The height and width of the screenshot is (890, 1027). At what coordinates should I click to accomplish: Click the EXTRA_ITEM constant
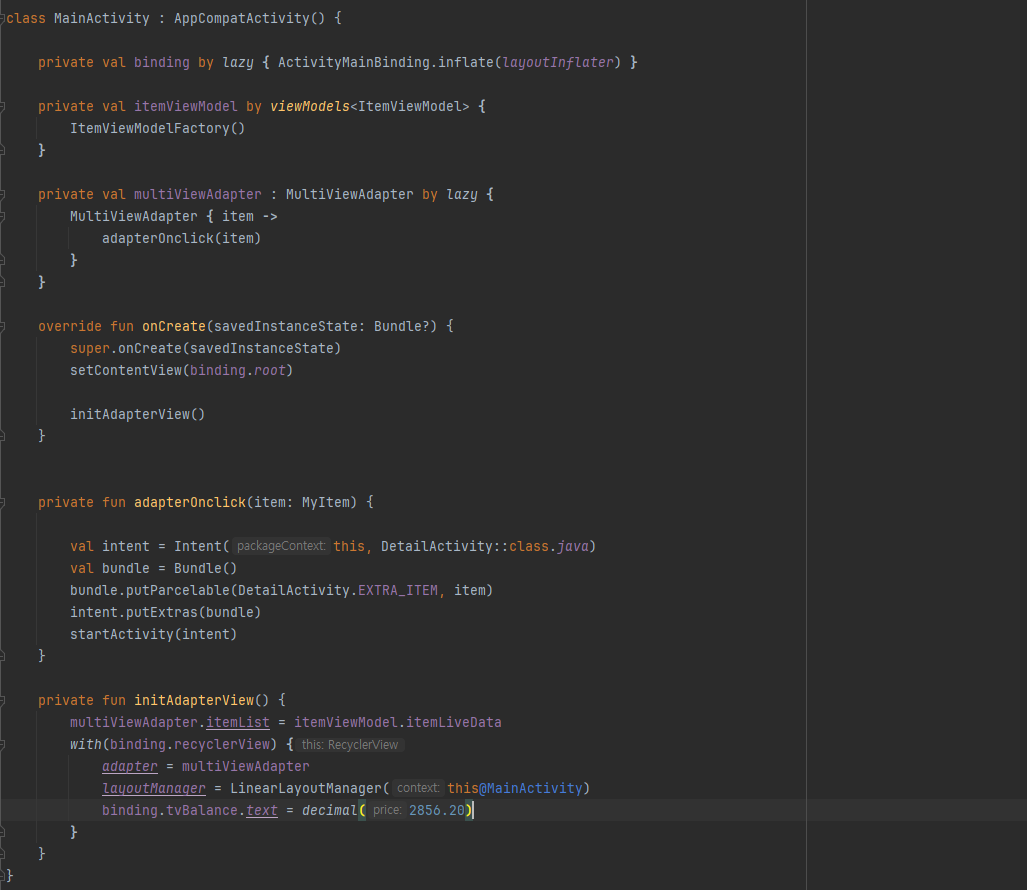(x=398, y=590)
